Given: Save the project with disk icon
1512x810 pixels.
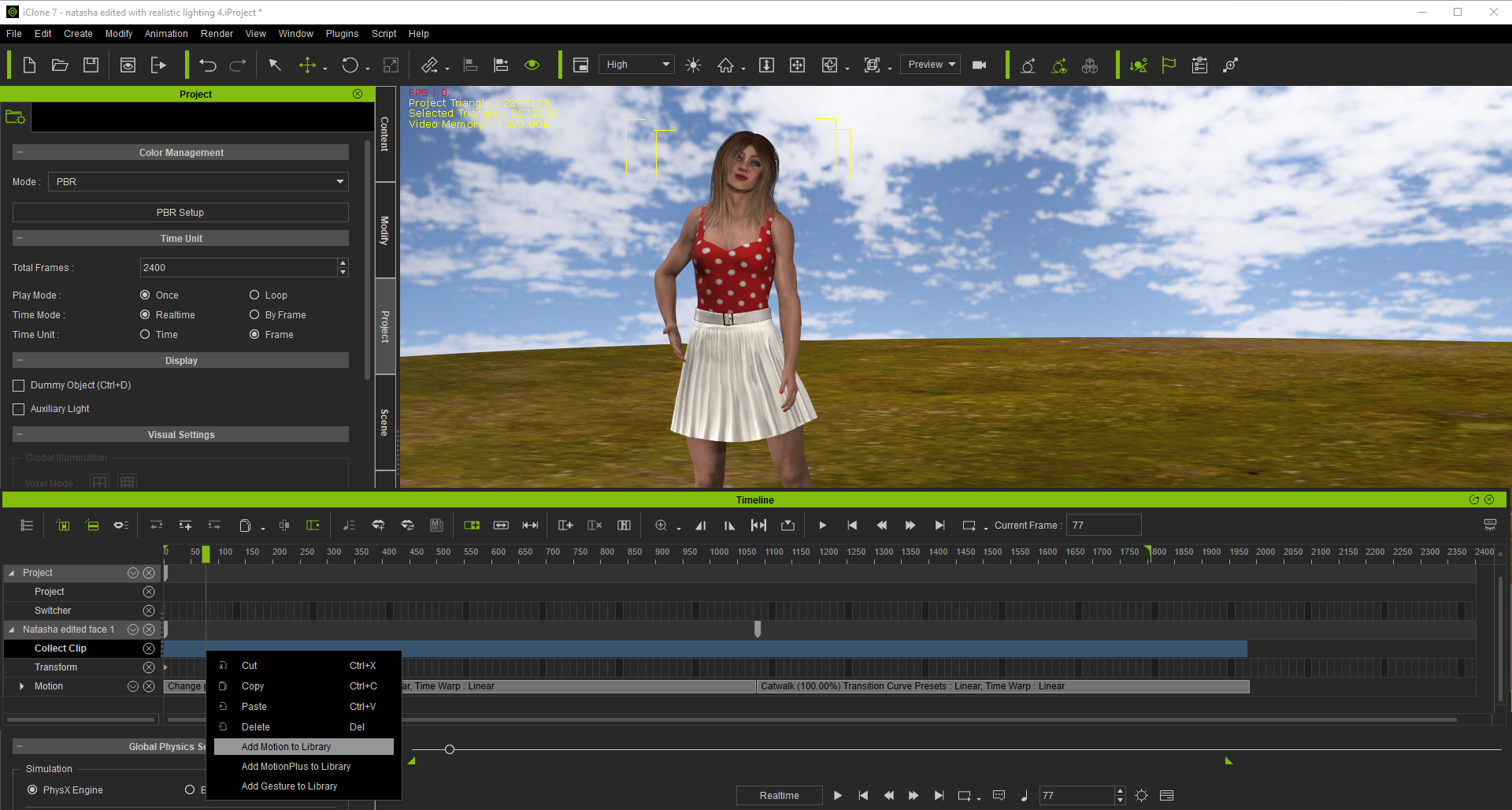Looking at the screenshot, I should [91, 65].
